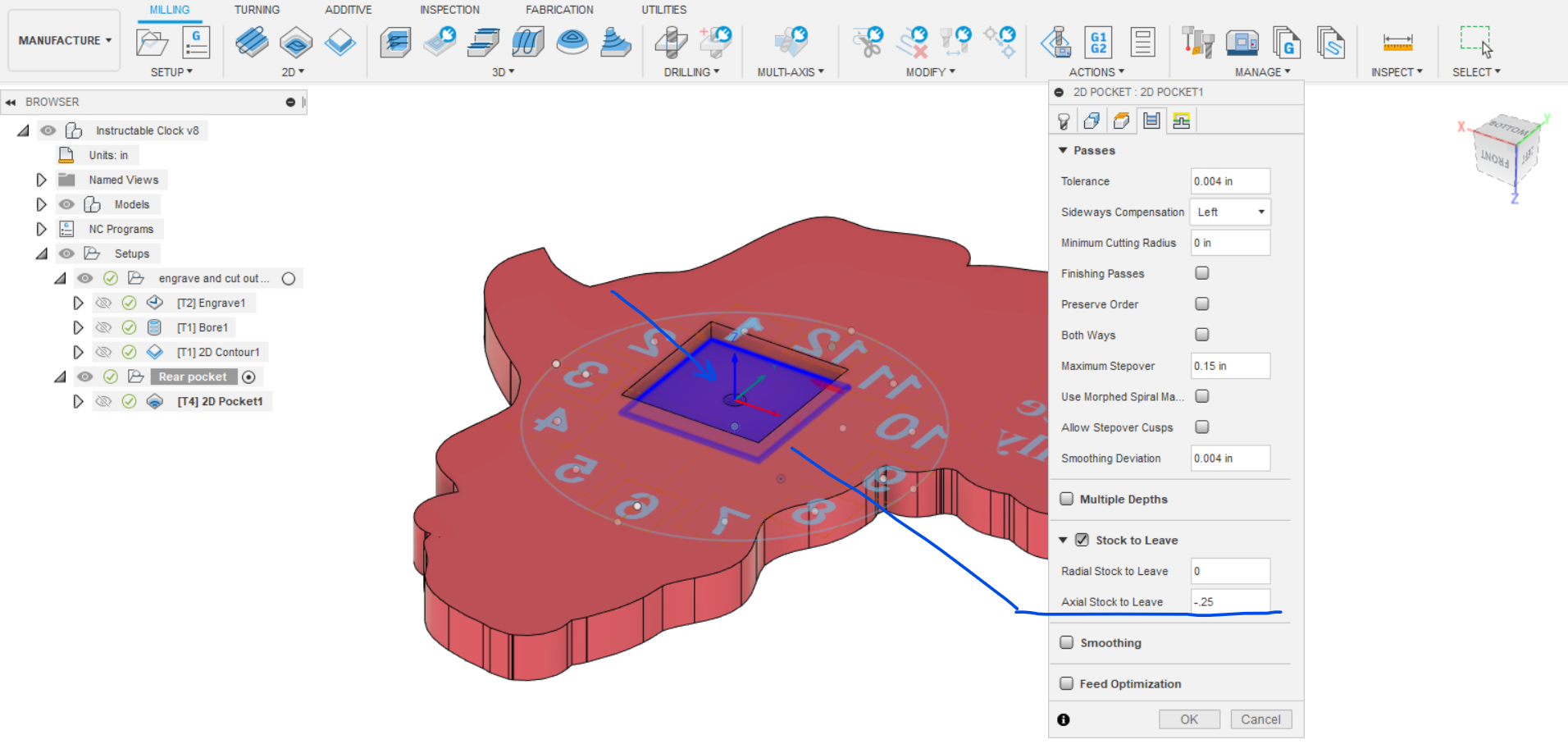
Task: Click Cancel in the 2D Pocket dialog
Action: click(1260, 719)
